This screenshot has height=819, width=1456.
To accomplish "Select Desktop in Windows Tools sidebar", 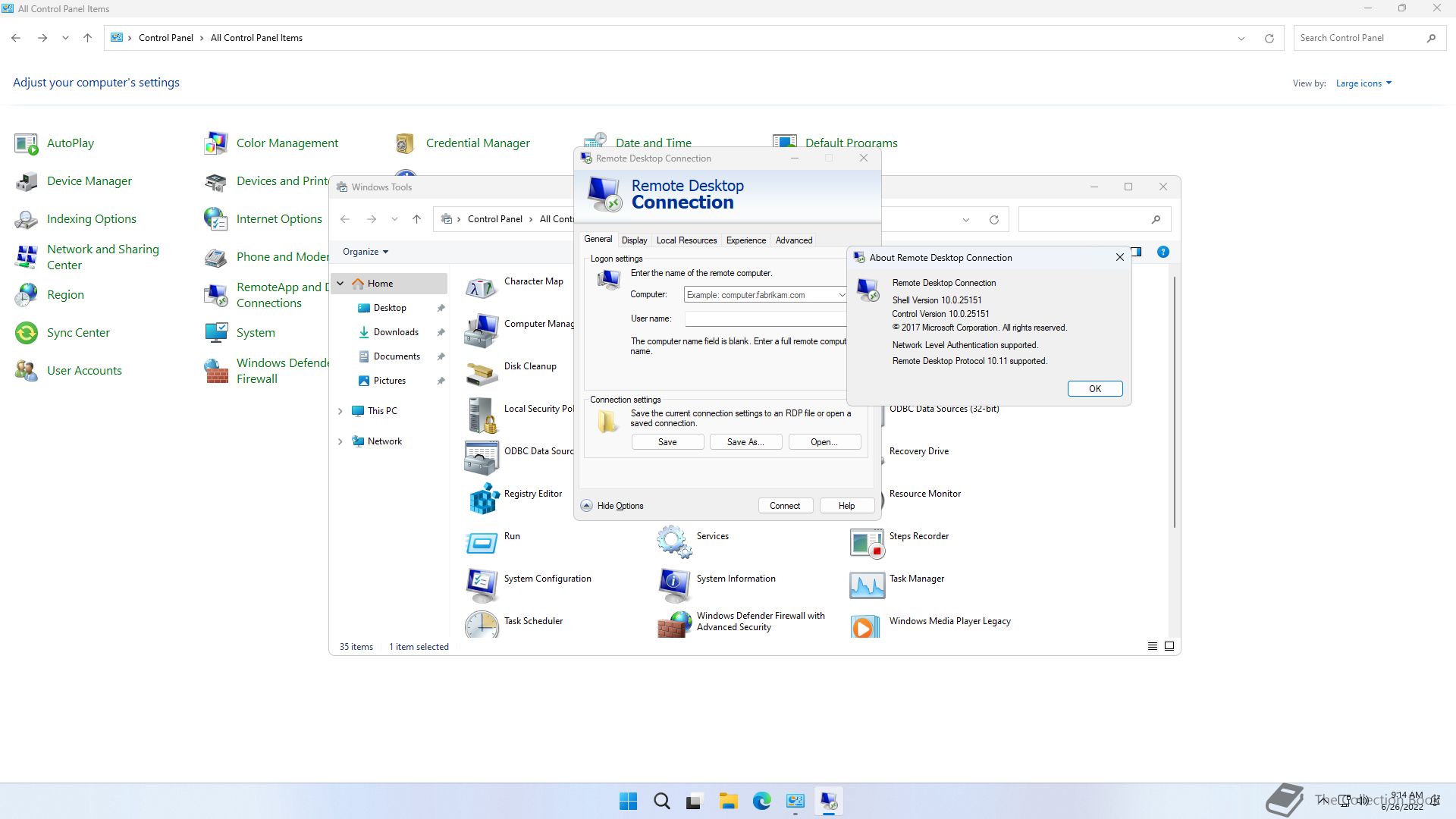I will pos(390,308).
